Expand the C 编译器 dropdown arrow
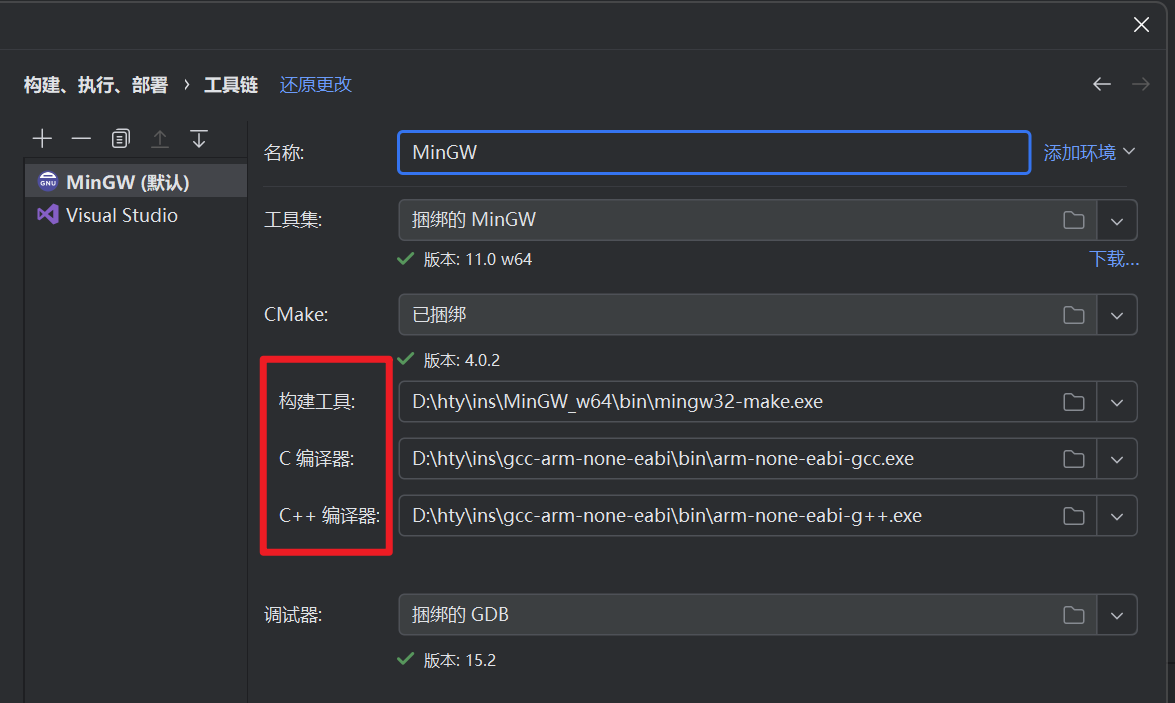The height and width of the screenshot is (703, 1175). (1117, 459)
